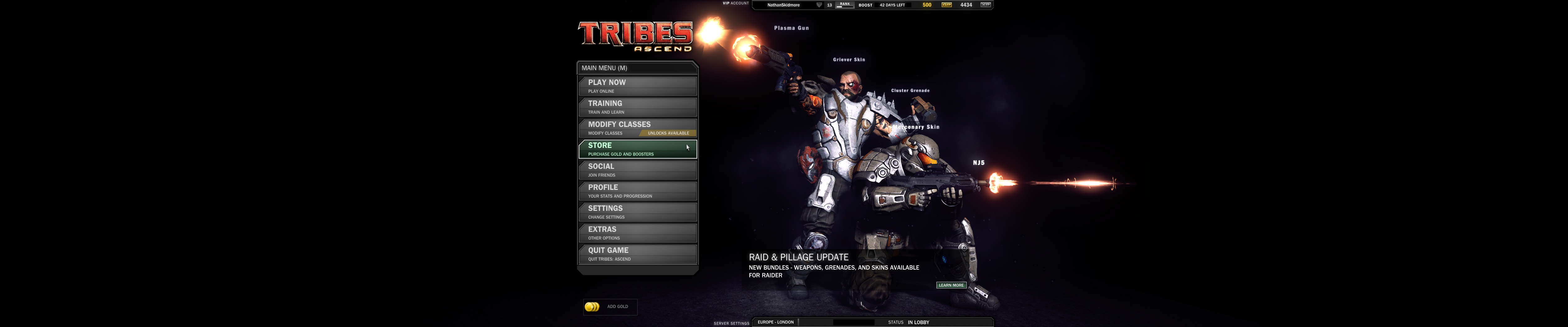
Task: Click the rank level number 13
Action: (x=829, y=5)
